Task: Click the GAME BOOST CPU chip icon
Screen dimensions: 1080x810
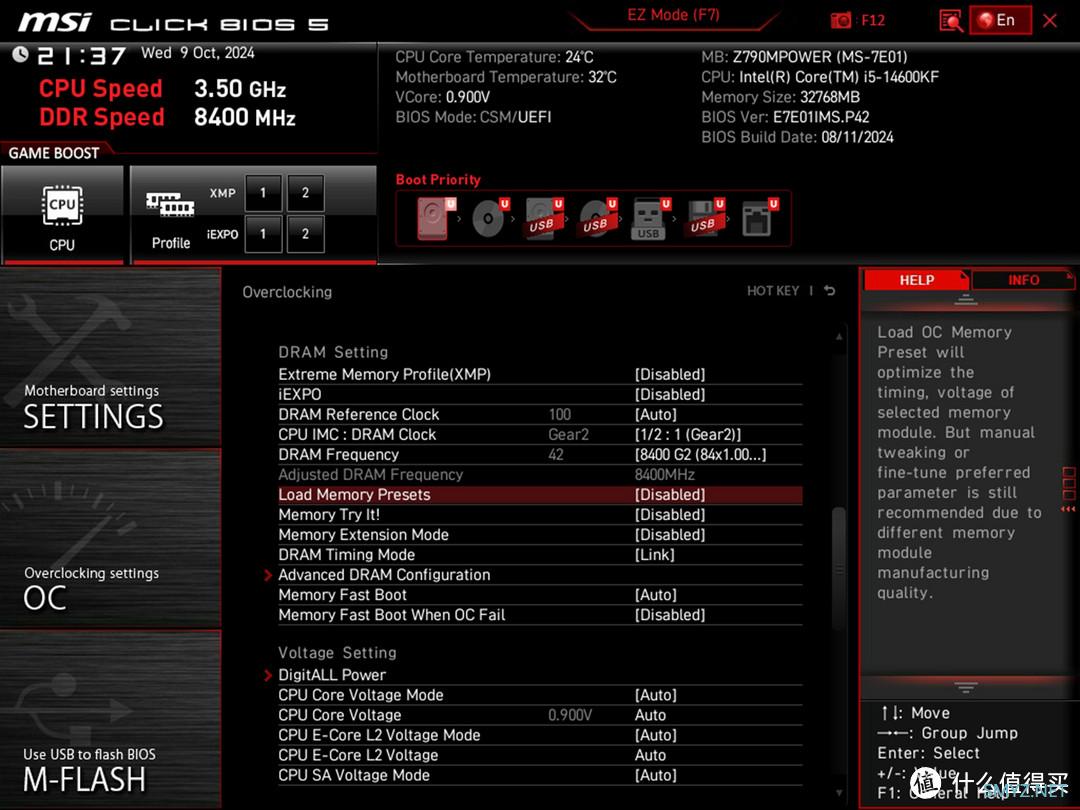Action: (x=62, y=206)
